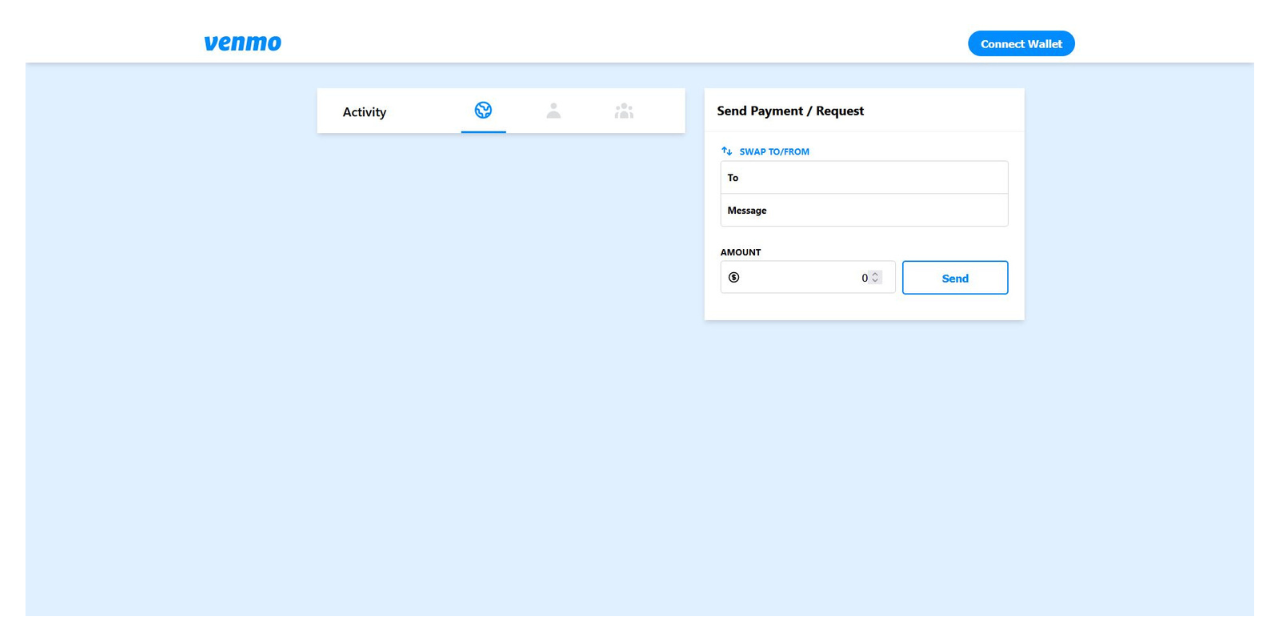Click the Message input field

[x=864, y=210]
